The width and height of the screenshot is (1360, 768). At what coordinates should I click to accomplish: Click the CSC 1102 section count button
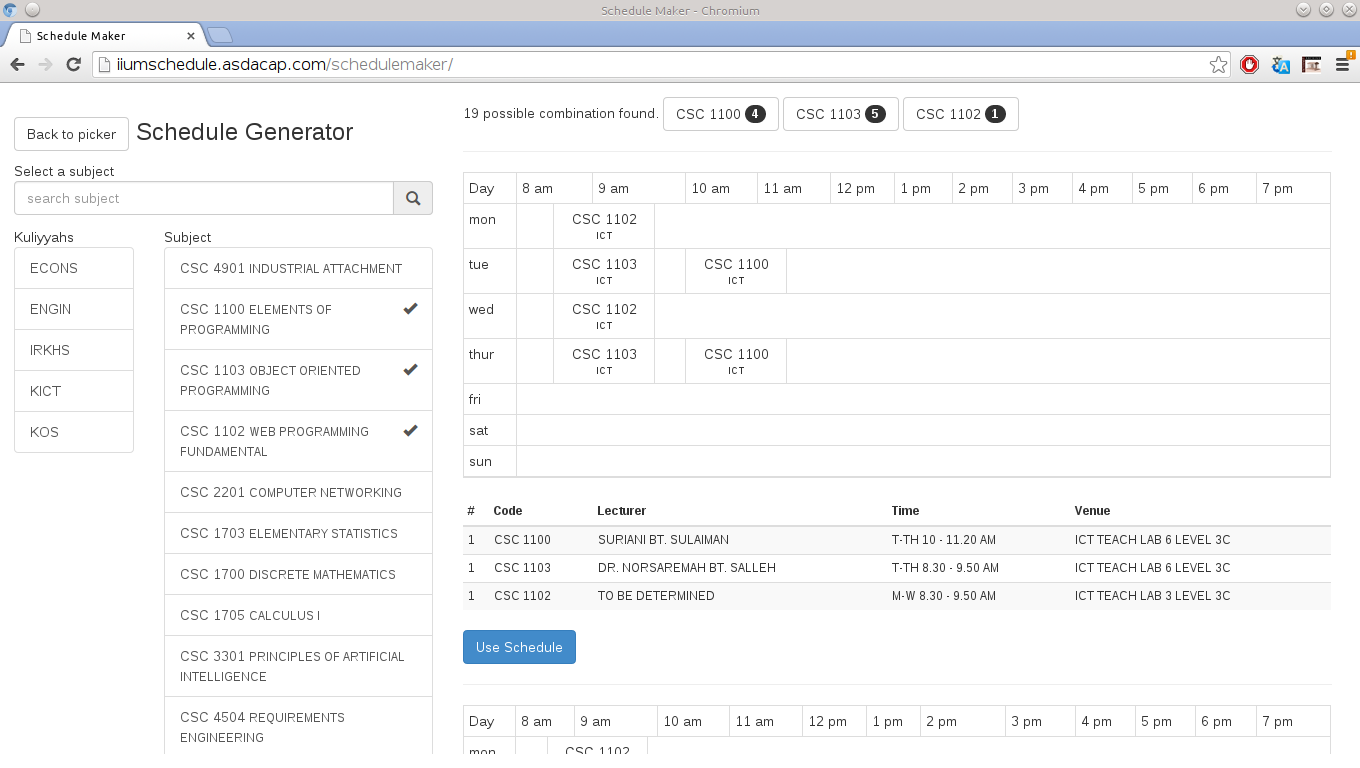click(x=960, y=114)
